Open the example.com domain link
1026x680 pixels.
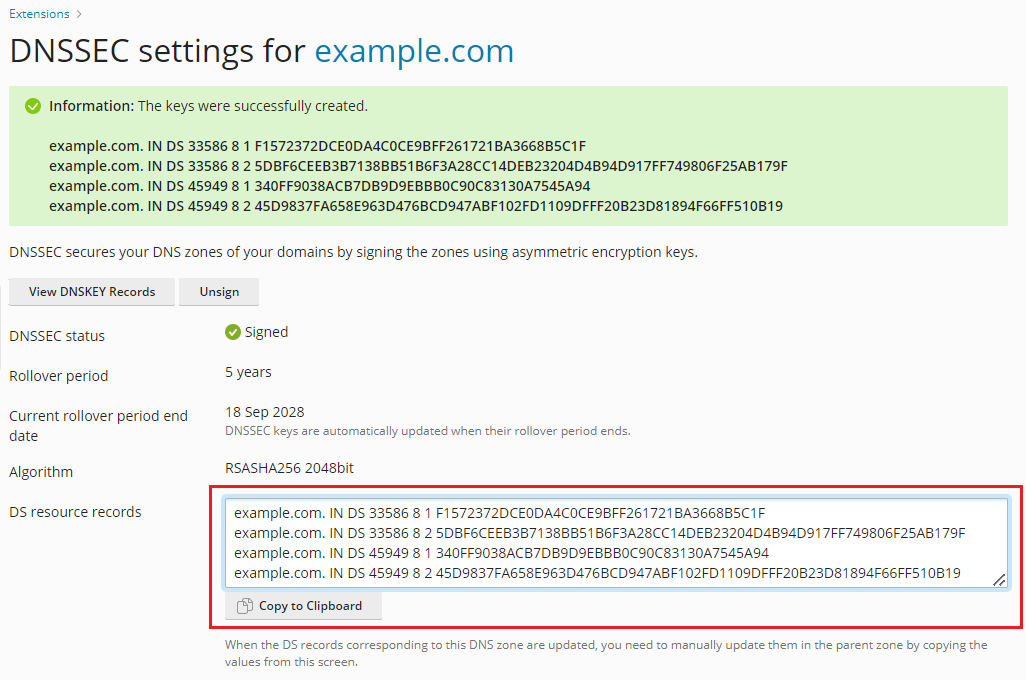[414, 51]
